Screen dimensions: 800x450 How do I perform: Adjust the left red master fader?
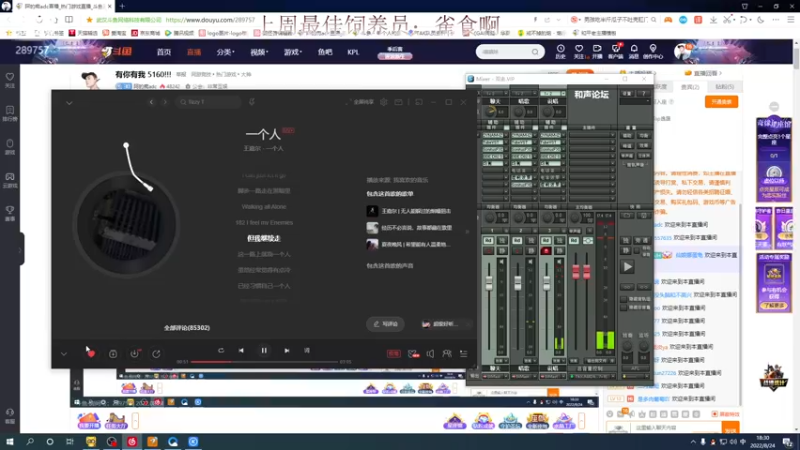click(x=576, y=271)
